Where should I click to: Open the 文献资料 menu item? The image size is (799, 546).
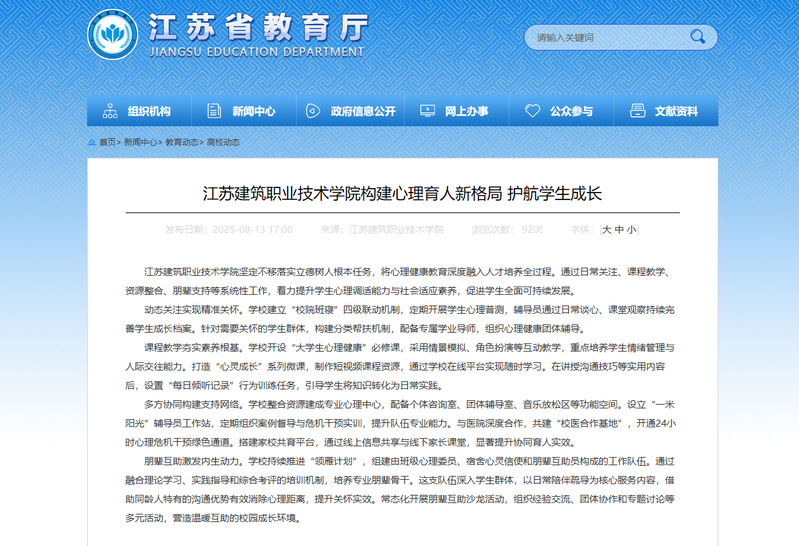point(676,111)
